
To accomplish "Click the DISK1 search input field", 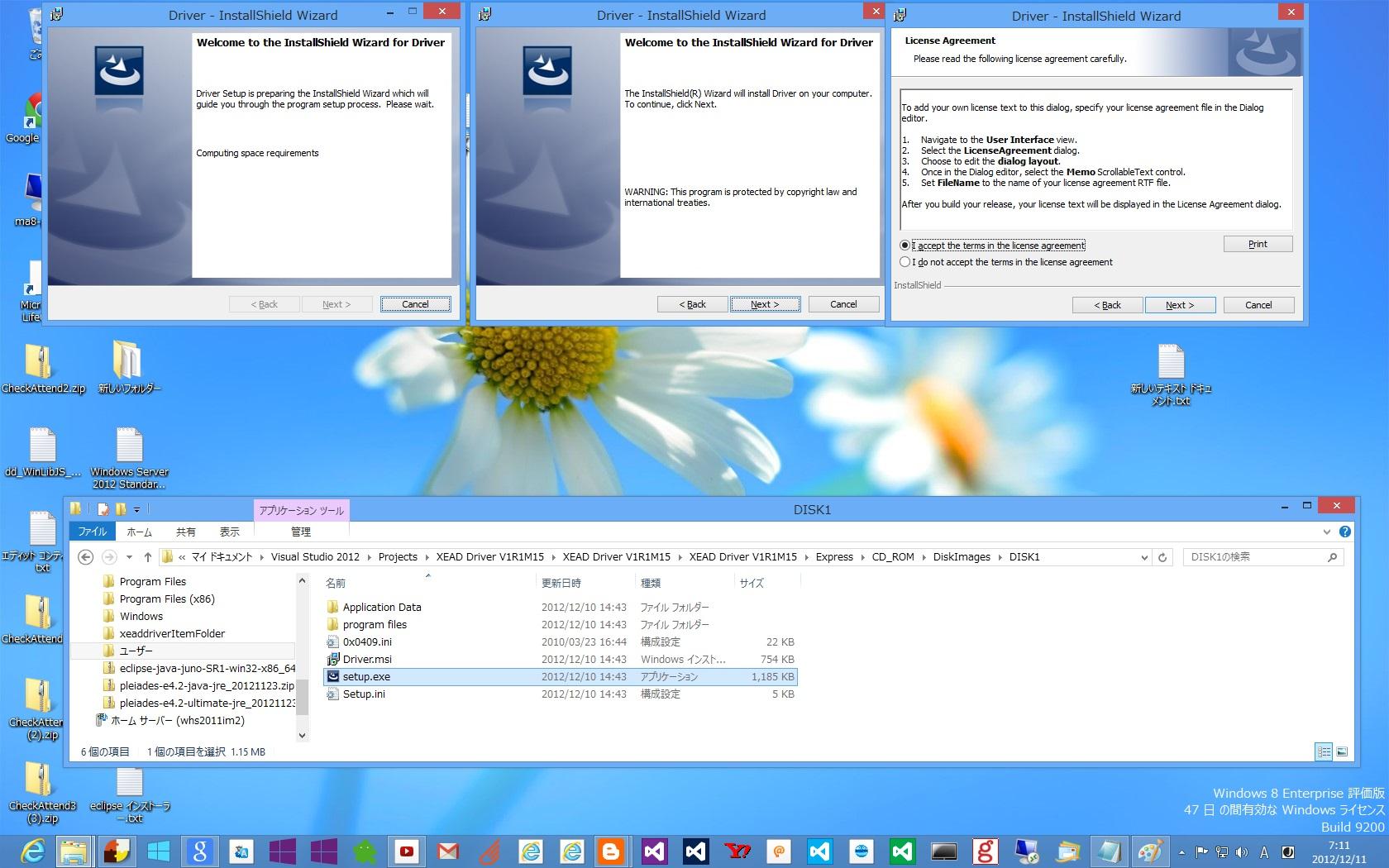I will (1255, 557).
